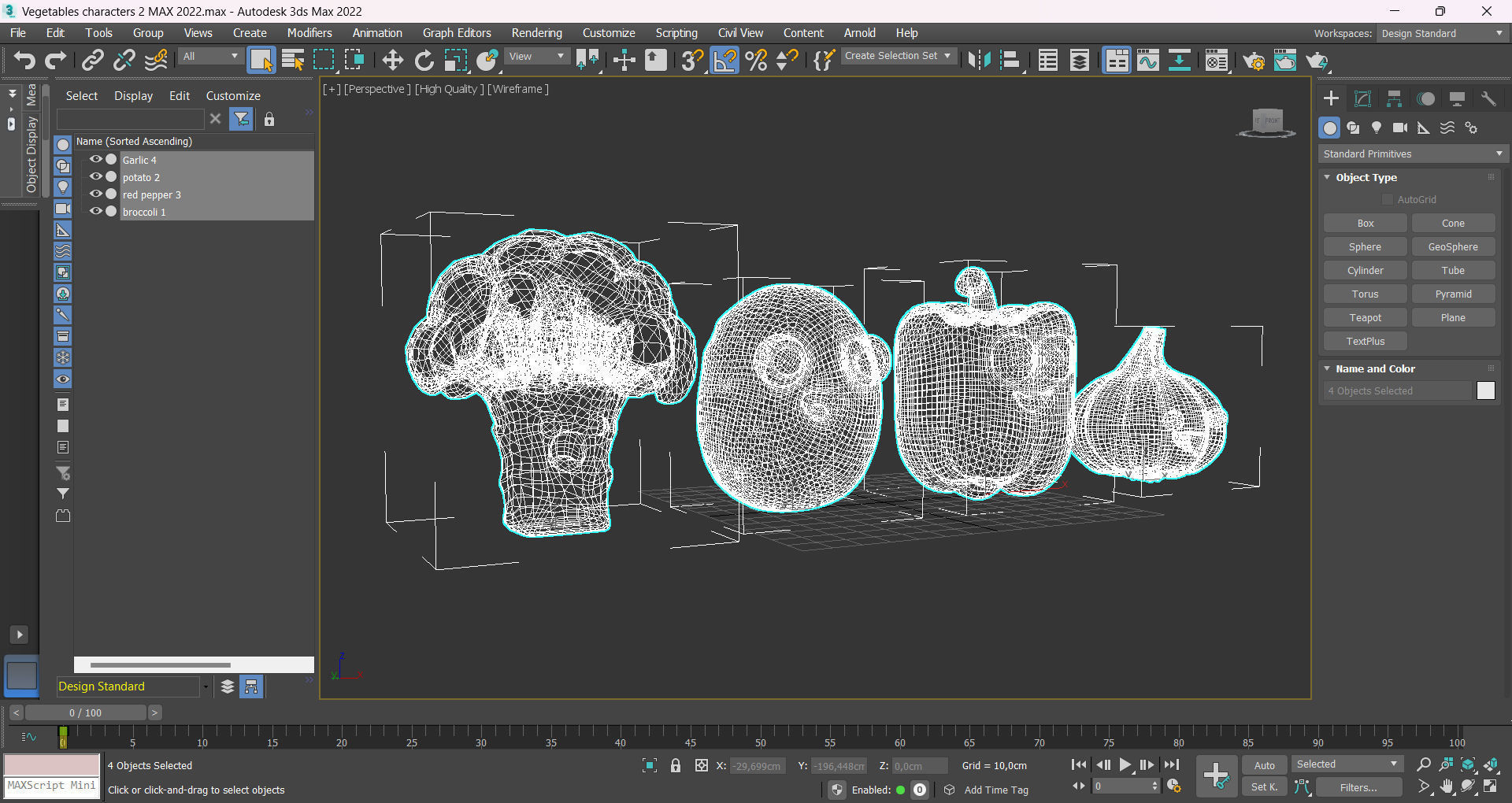Pick the Select and Rotate tool

(x=424, y=61)
